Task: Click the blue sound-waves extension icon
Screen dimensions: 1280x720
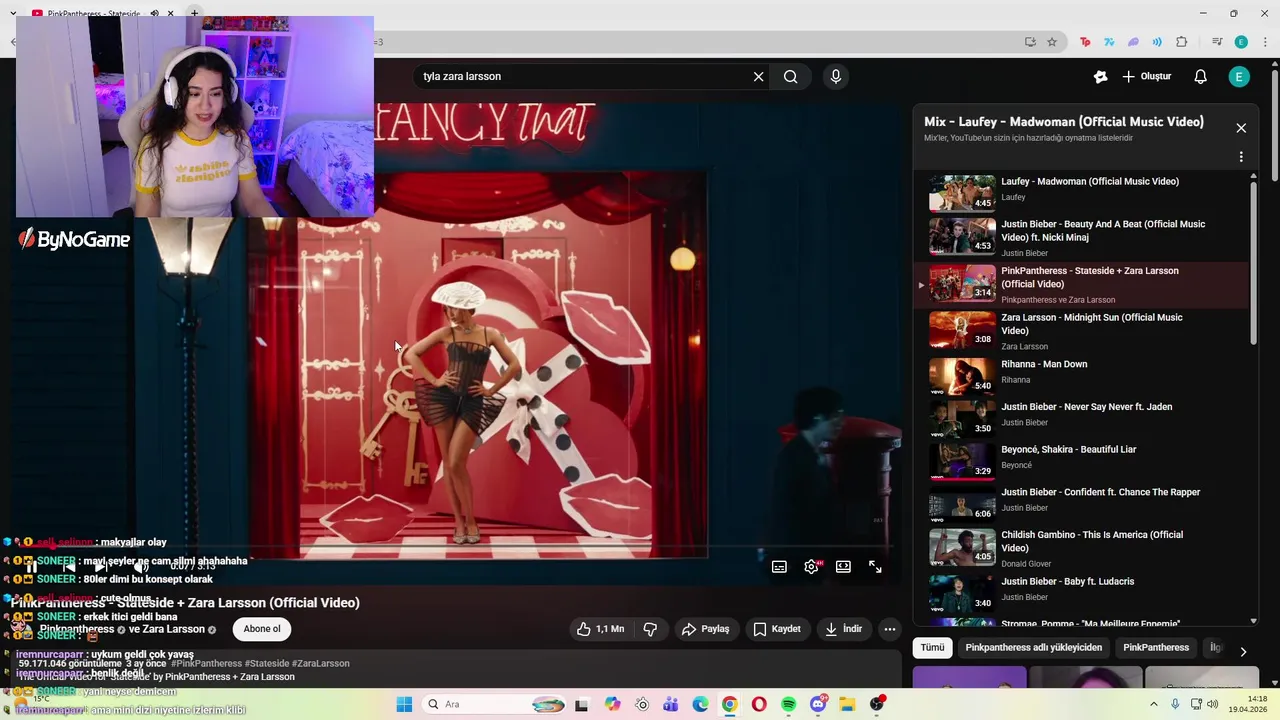Action: click(1157, 42)
